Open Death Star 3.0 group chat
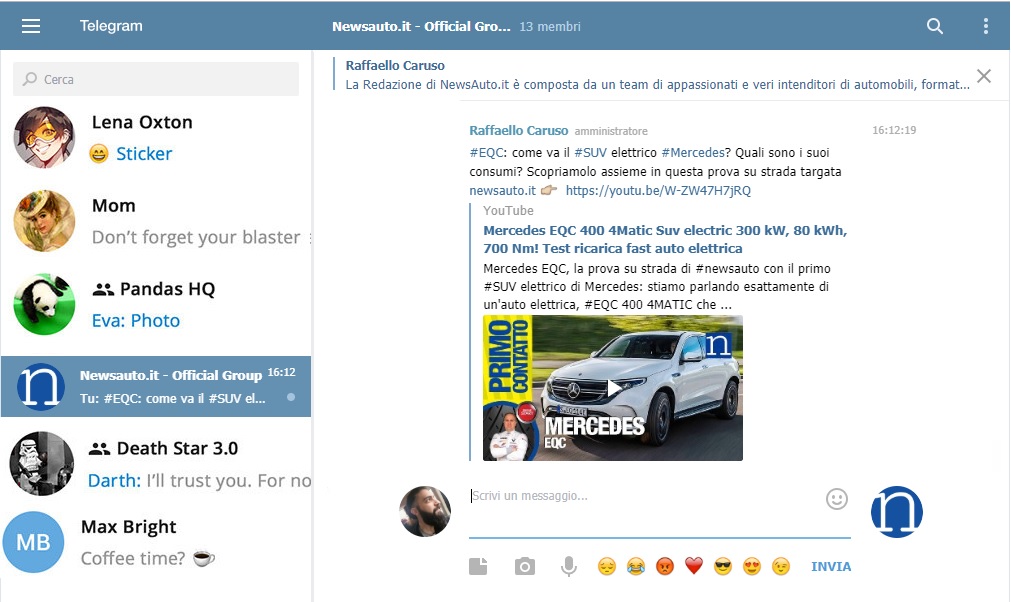1011x602 pixels. coord(156,463)
